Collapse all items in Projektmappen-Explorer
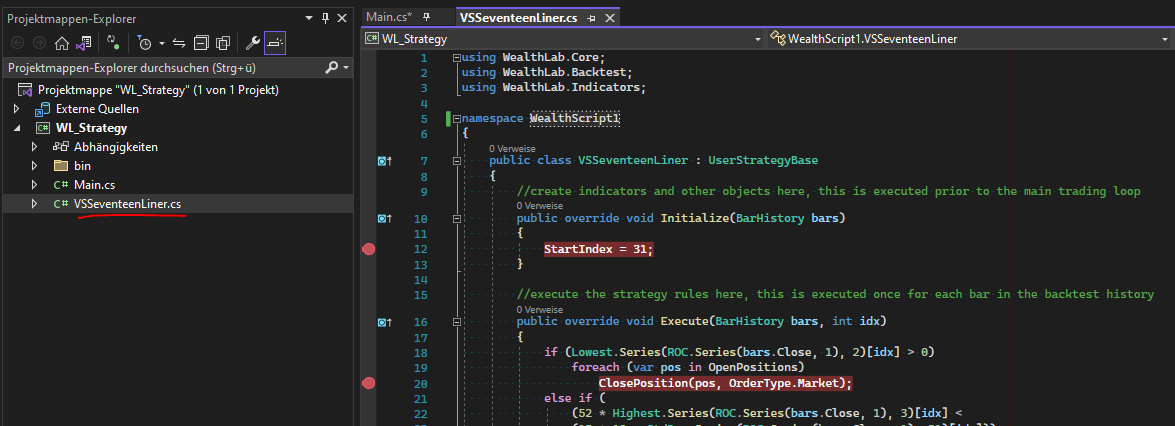This screenshot has height=426, width=1175. point(201,43)
